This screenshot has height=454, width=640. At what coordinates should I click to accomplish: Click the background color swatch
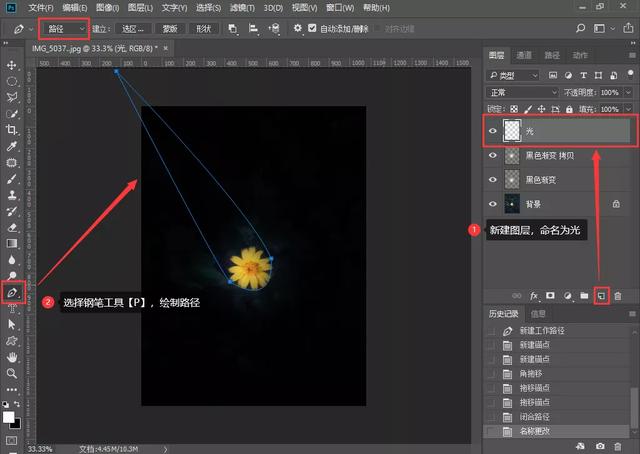click(x=16, y=425)
